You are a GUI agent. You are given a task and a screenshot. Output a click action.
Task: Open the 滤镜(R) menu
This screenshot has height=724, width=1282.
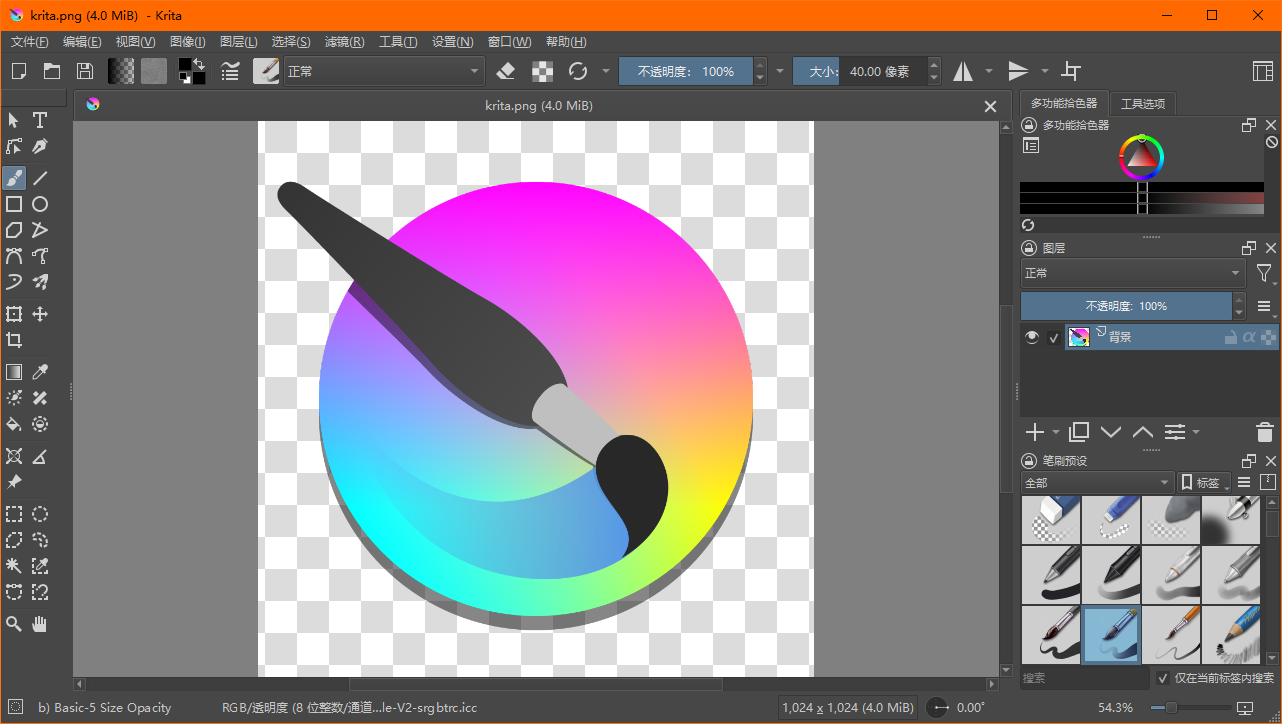[345, 42]
